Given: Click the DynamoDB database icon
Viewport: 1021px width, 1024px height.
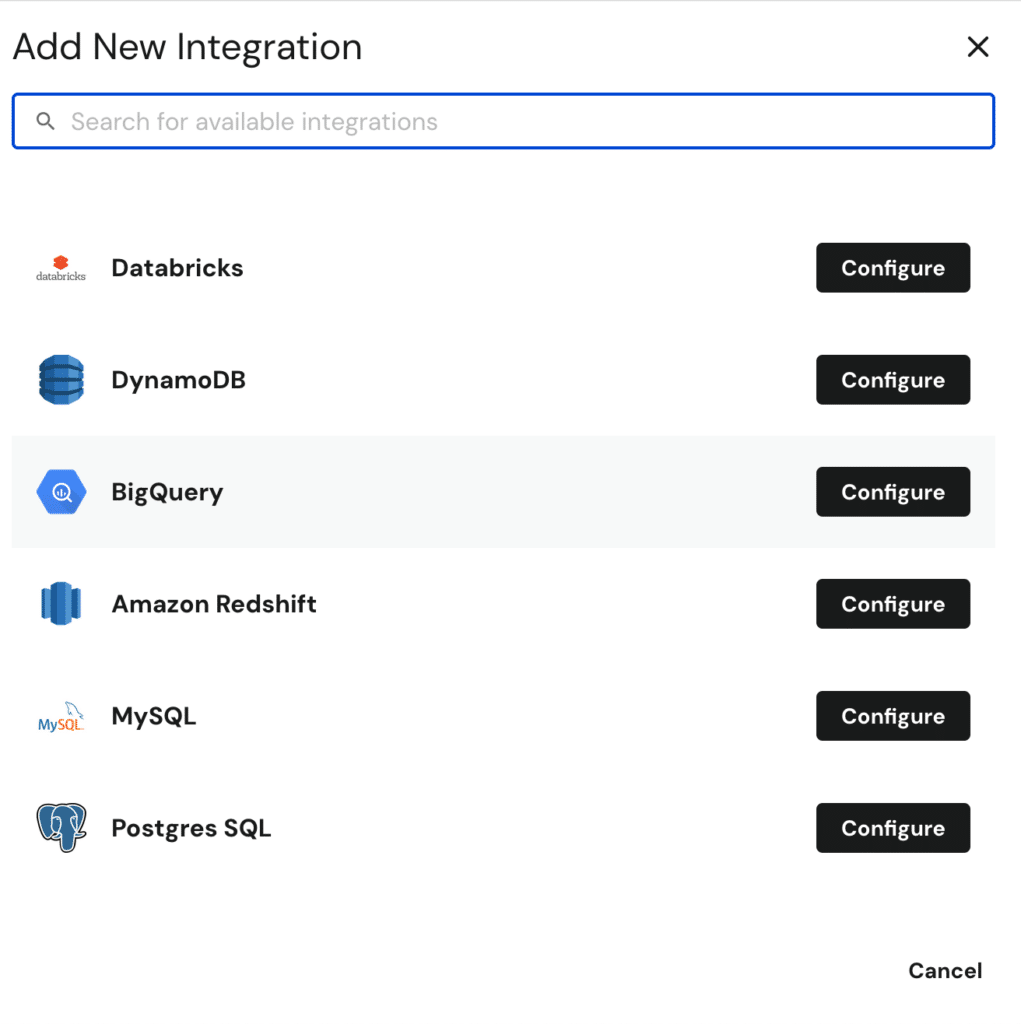Looking at the screenshot, I should [x=61, y=379].
